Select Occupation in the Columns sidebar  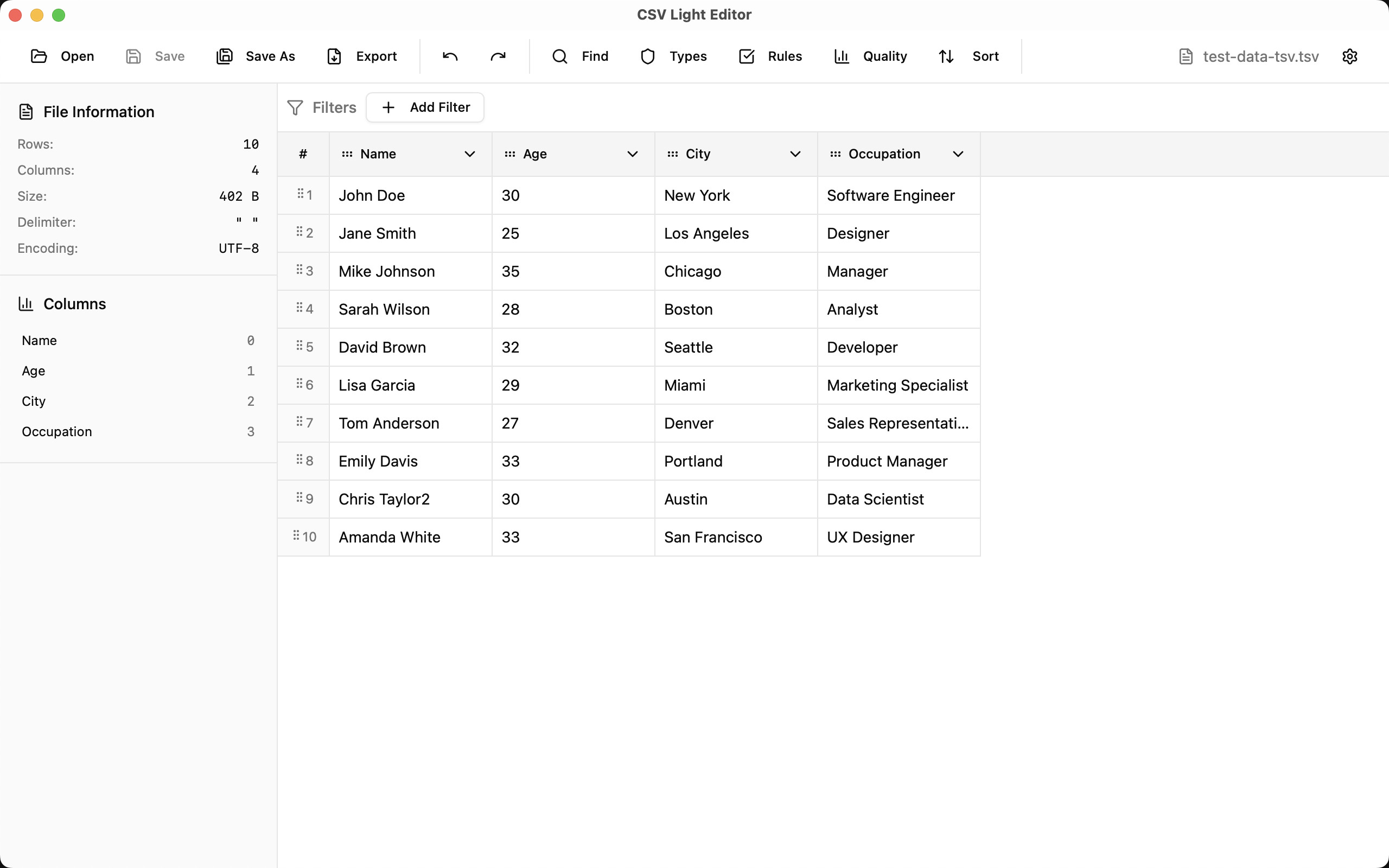pyautogui.click(x=57, y=432)
